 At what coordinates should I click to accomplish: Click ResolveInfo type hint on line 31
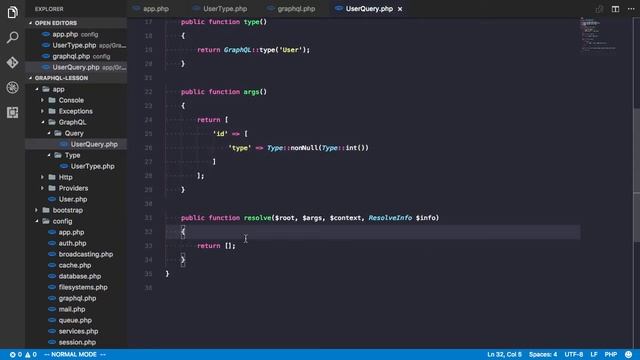point(390,218)
